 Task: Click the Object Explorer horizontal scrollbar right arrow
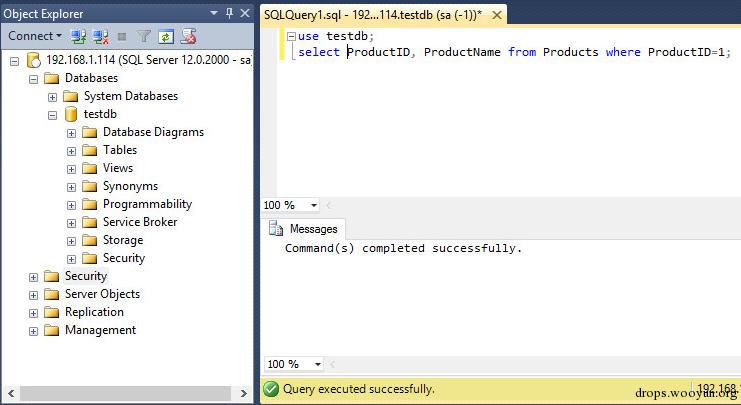tap(243, 393)
